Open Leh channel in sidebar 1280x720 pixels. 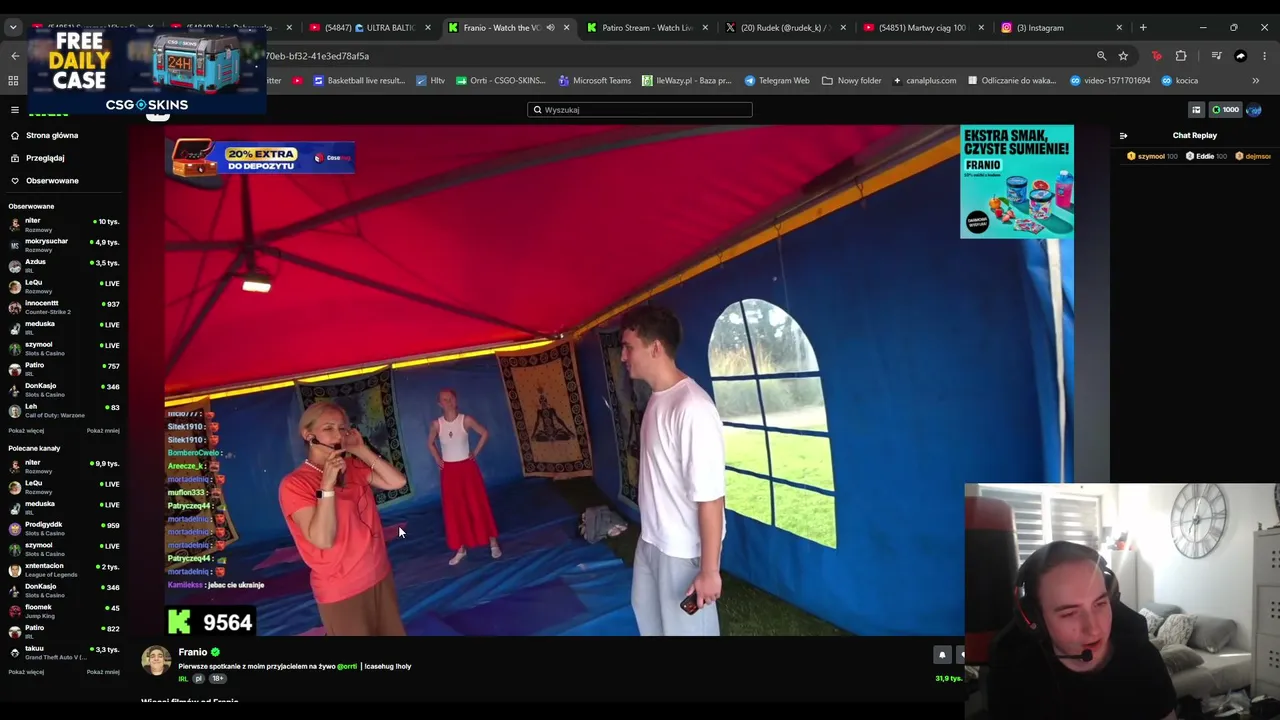64,411
